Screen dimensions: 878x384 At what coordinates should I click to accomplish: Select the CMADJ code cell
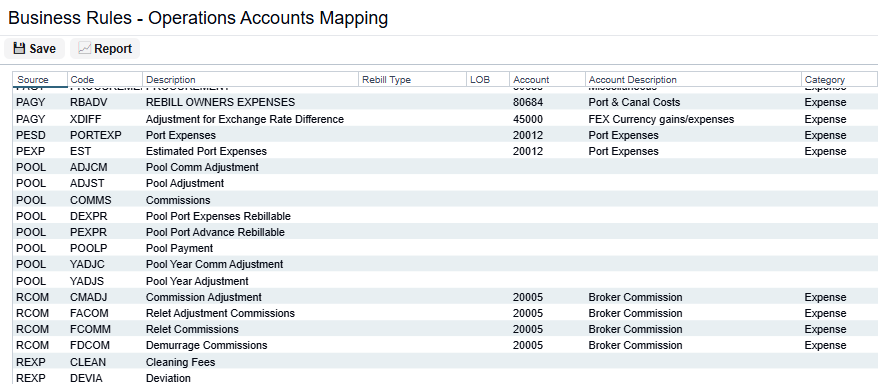click(x=88, y=297)
